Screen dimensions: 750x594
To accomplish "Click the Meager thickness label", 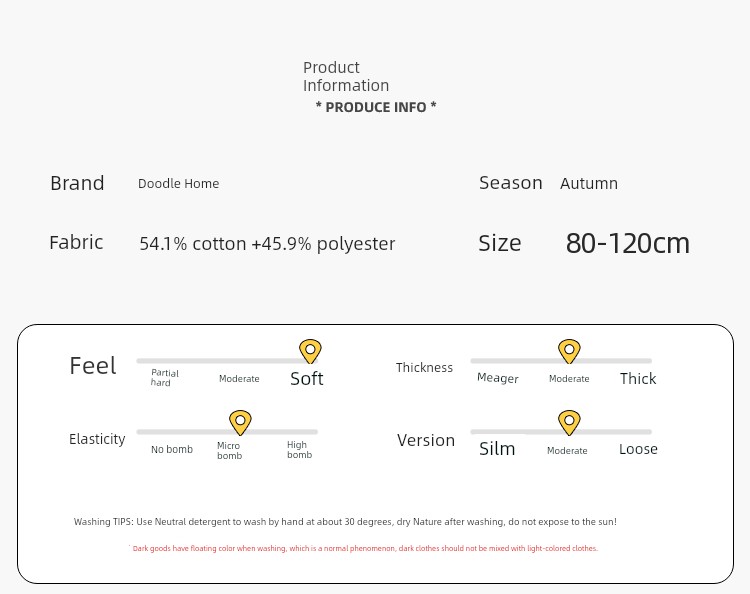I will [x=498, y=379].
